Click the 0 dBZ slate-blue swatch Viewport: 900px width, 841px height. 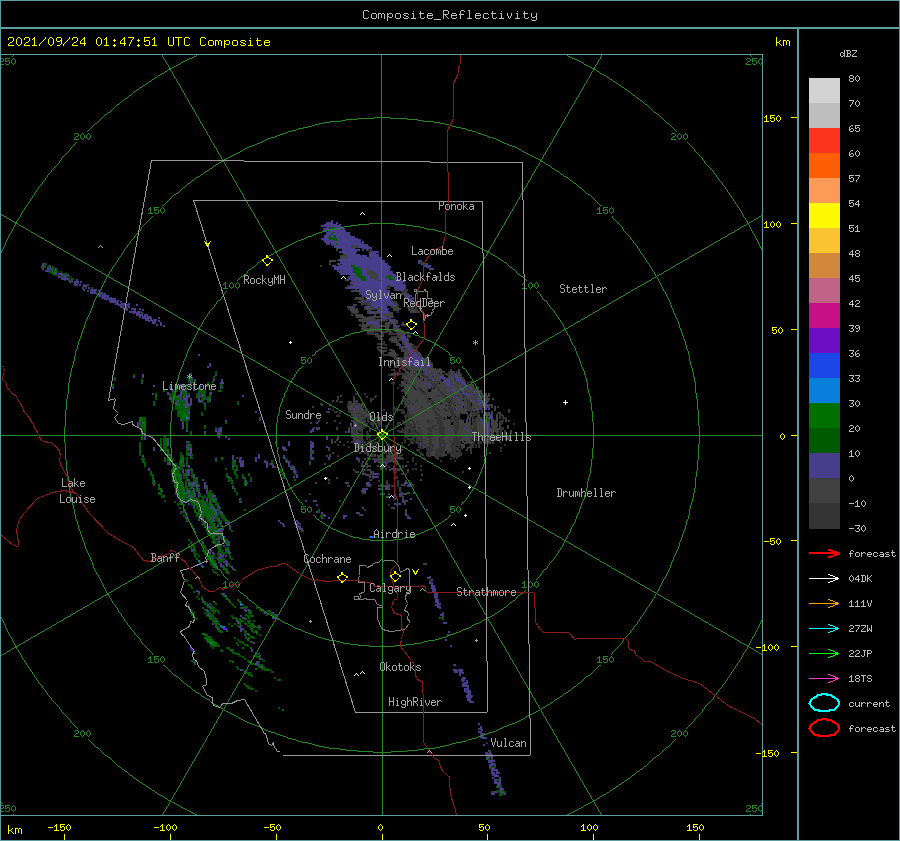pos(824,466)
